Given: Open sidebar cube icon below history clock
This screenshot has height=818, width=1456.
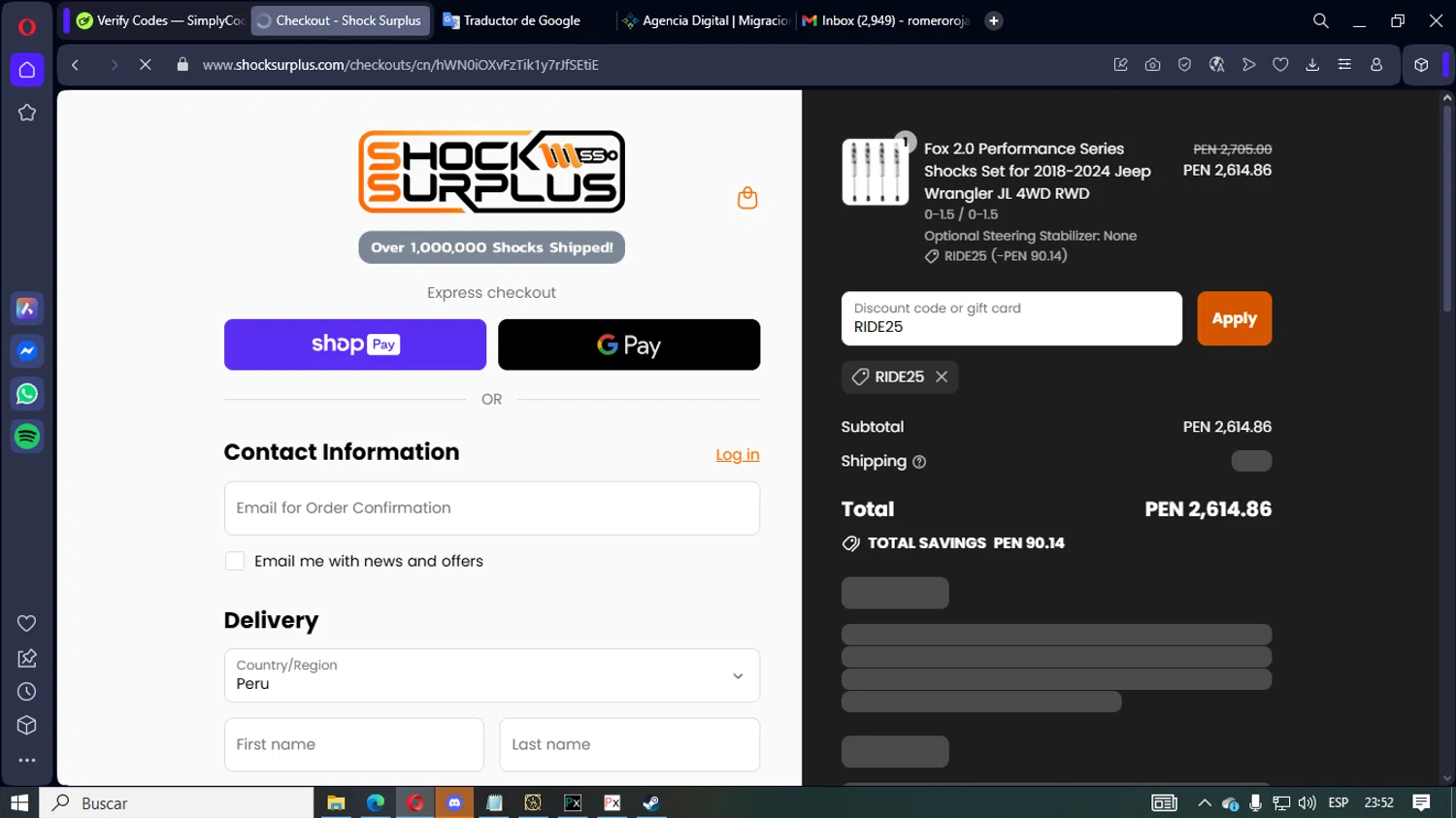Looking at the screenshot, I should click(x=27, y=726).
